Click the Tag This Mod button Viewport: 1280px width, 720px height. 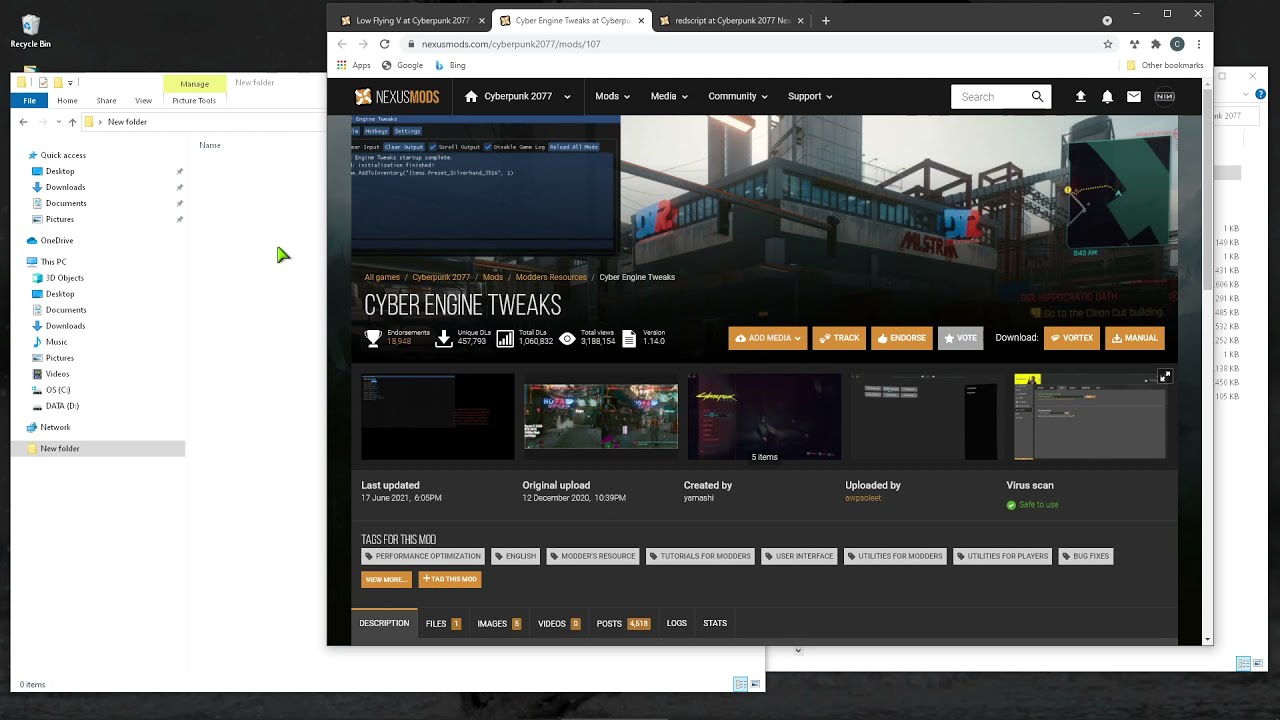click(449, 579)
